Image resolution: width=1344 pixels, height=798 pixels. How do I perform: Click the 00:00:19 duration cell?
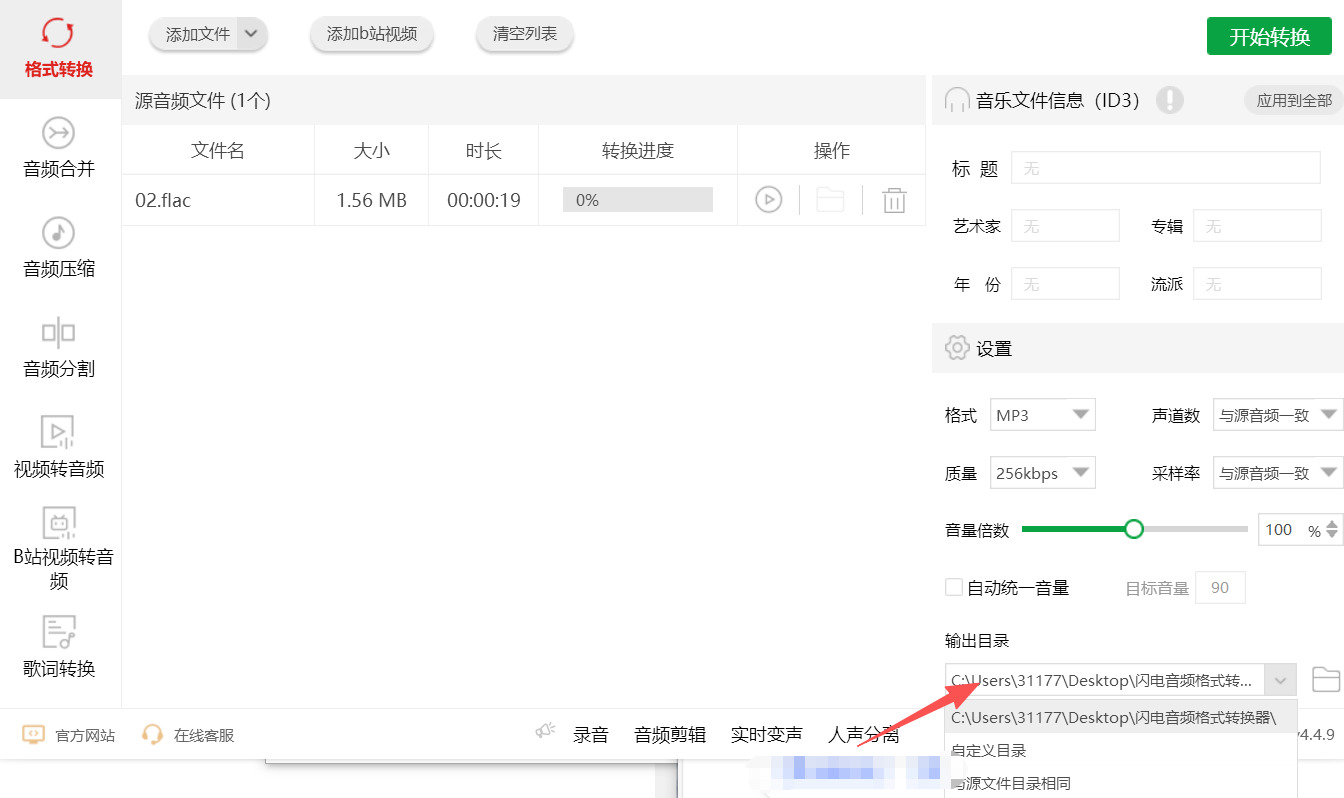click(x=484, y=200)
